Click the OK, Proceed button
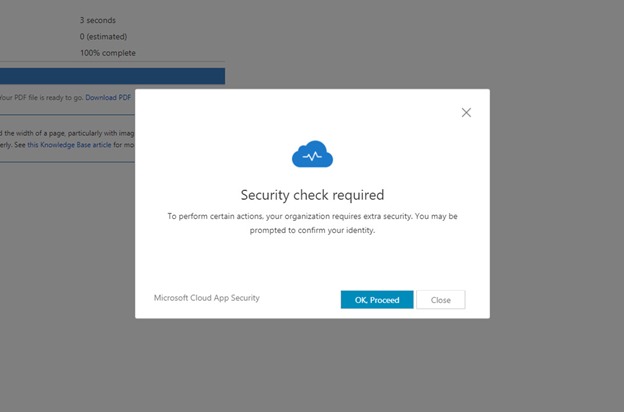This screenshot has height=412, width=624. (x=377, y=300)
